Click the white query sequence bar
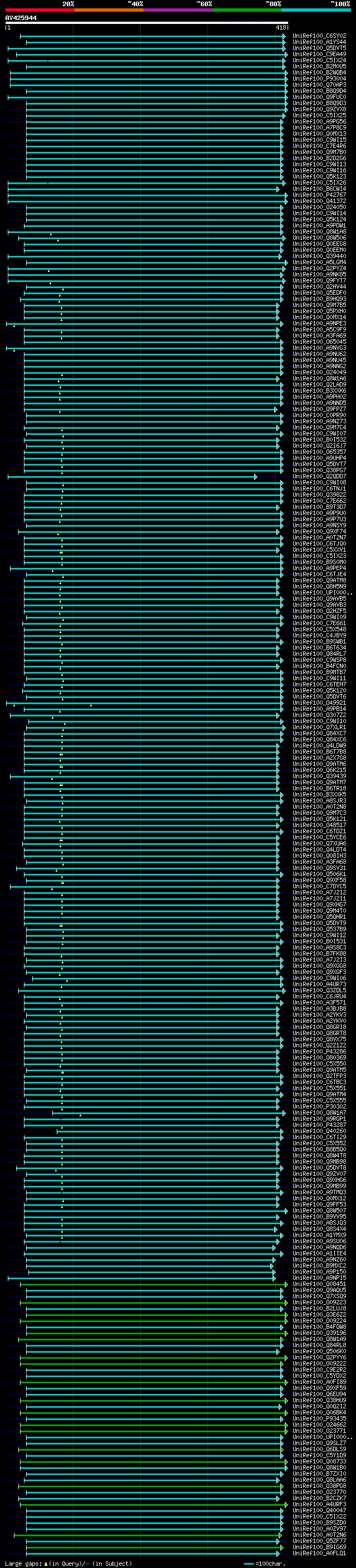The image size is (356, 1568). pos(147,23)
